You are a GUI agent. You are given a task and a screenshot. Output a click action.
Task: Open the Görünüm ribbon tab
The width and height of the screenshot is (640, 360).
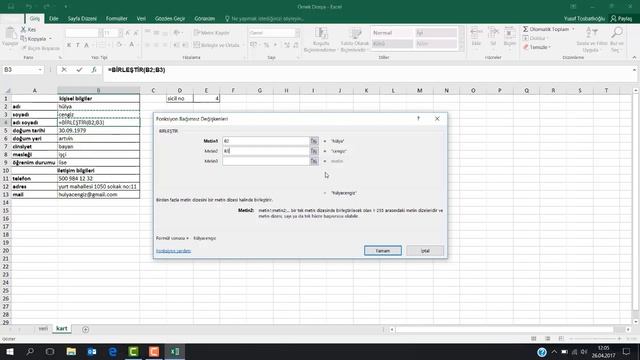[x=204, y=18]
